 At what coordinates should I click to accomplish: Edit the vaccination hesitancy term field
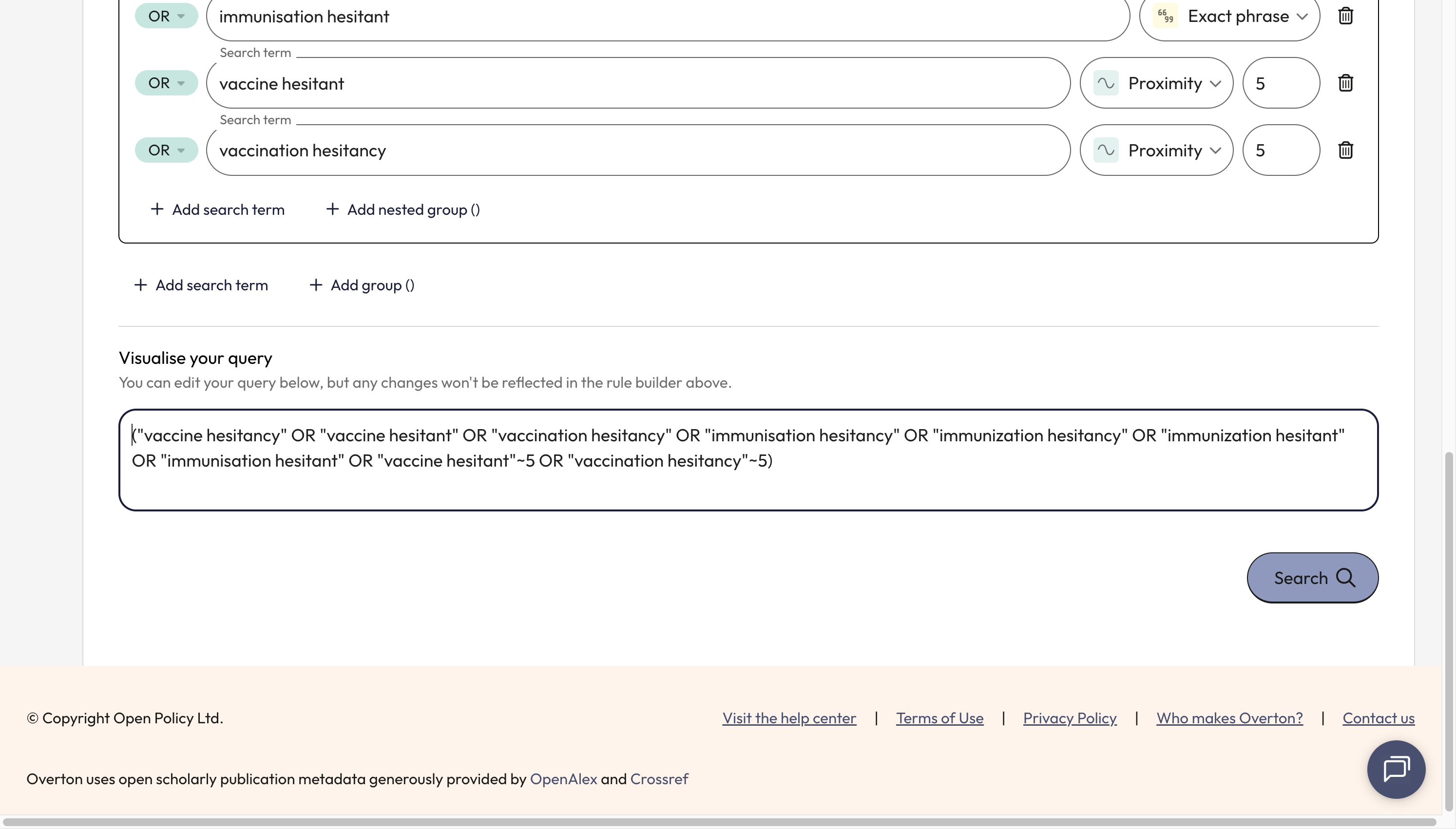[x=638, y=150]
